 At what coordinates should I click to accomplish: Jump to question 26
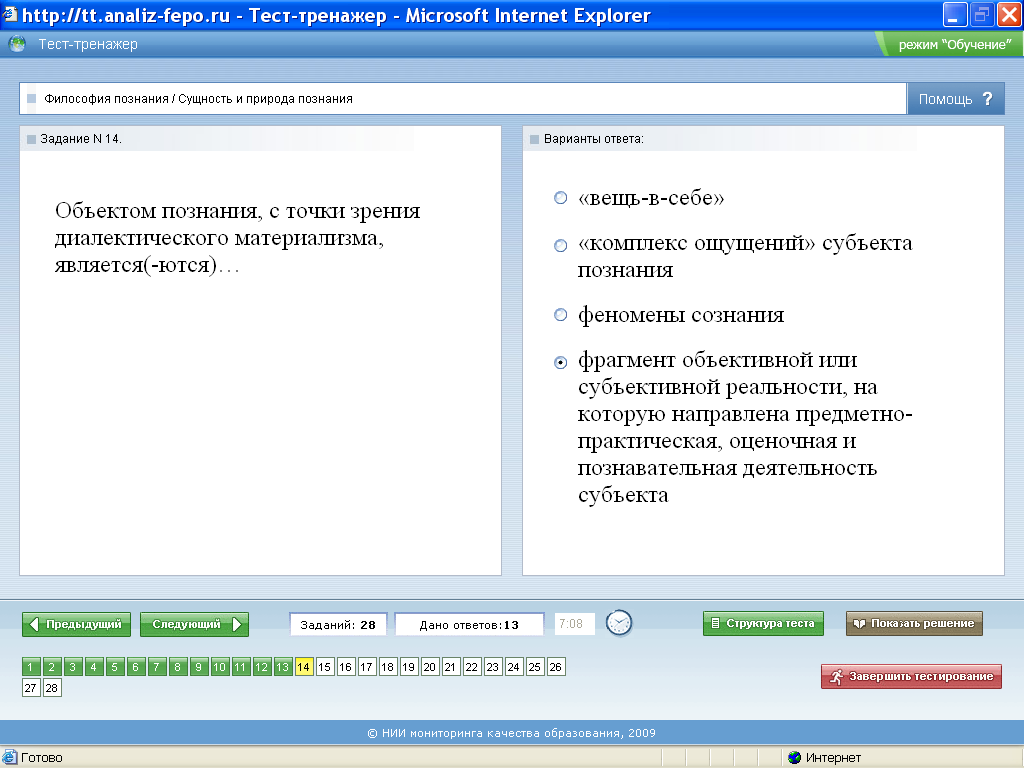[x=556, y=667]
